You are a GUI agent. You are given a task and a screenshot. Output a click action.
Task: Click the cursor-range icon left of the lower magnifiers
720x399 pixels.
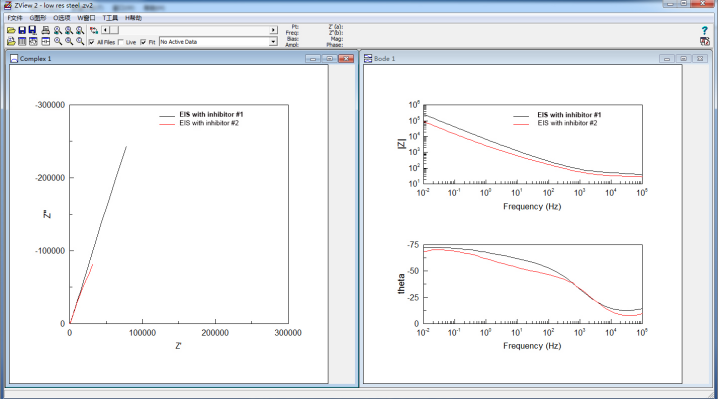point(45,41)
